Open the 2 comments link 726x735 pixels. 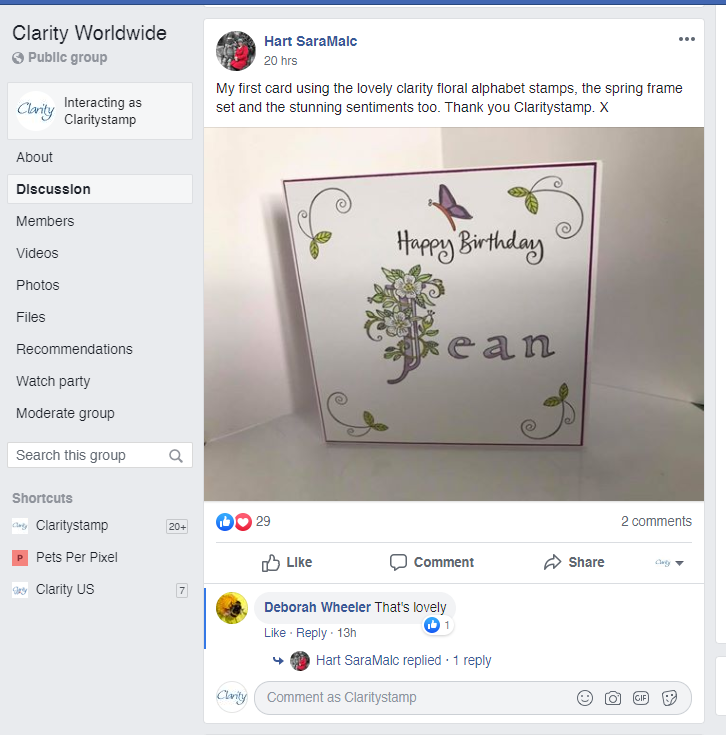pos(656,521)
